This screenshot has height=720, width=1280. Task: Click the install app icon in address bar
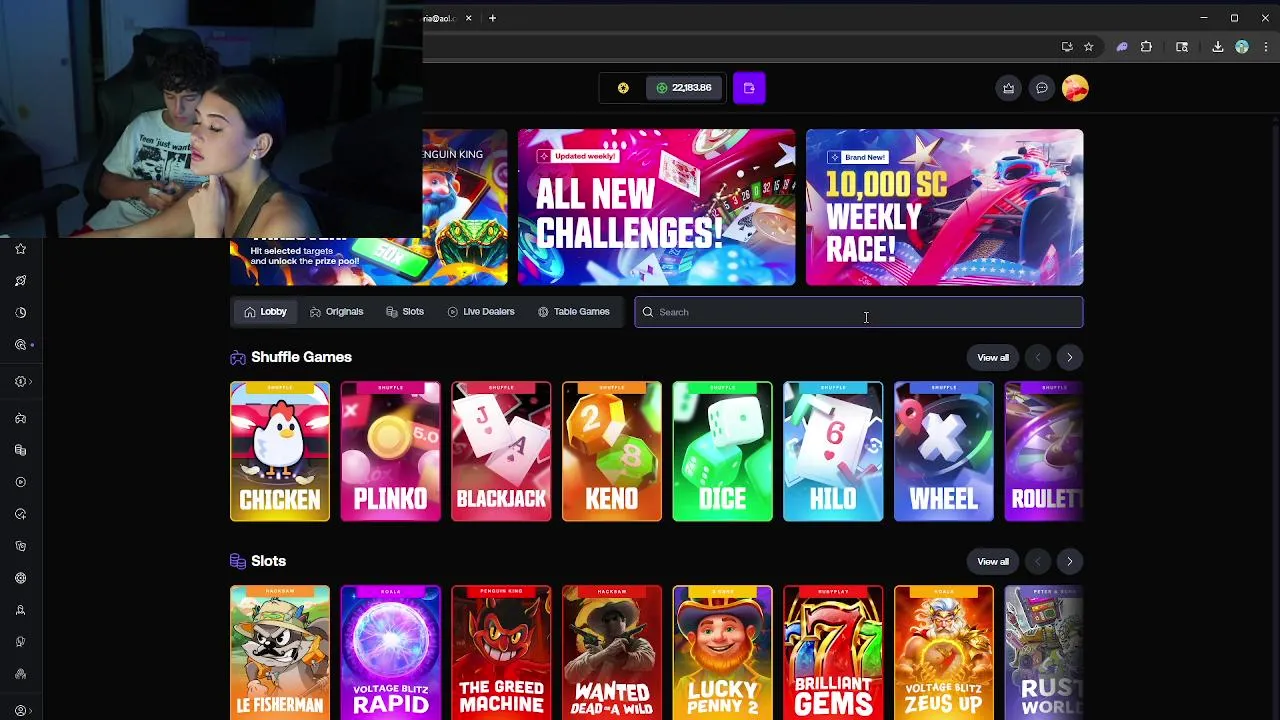pyautogui.click(x=1067, y=47)
